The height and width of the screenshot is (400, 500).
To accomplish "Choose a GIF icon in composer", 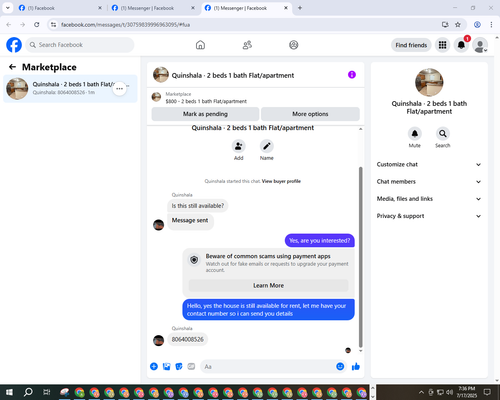I will pyautogui.click(x=191, y=367).
